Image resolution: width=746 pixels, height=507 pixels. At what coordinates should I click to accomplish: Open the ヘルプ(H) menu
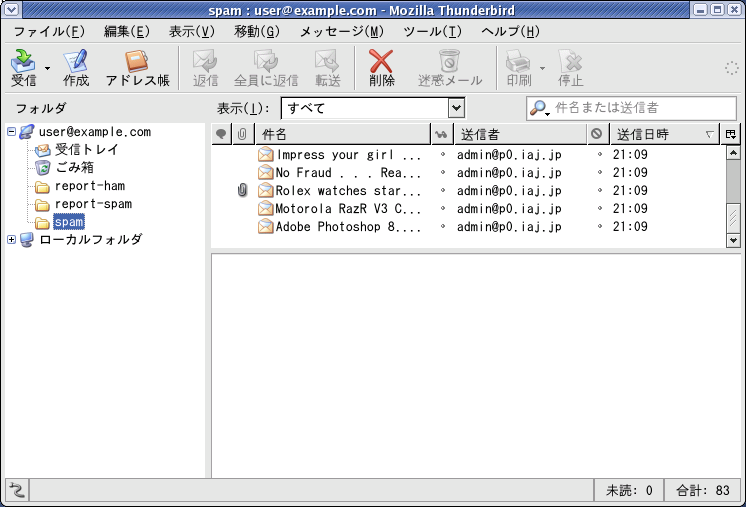(510, 31)
